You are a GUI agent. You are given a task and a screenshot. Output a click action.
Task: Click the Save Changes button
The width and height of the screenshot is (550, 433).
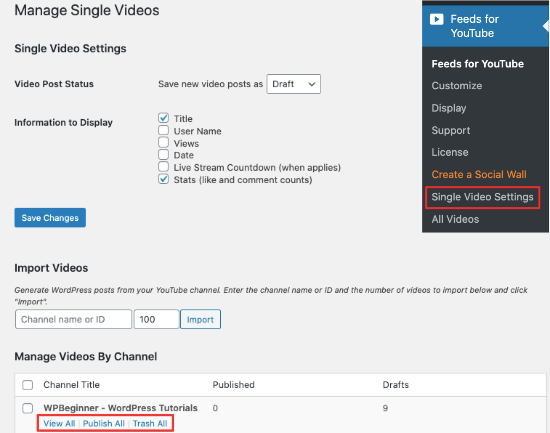(50, 218)
